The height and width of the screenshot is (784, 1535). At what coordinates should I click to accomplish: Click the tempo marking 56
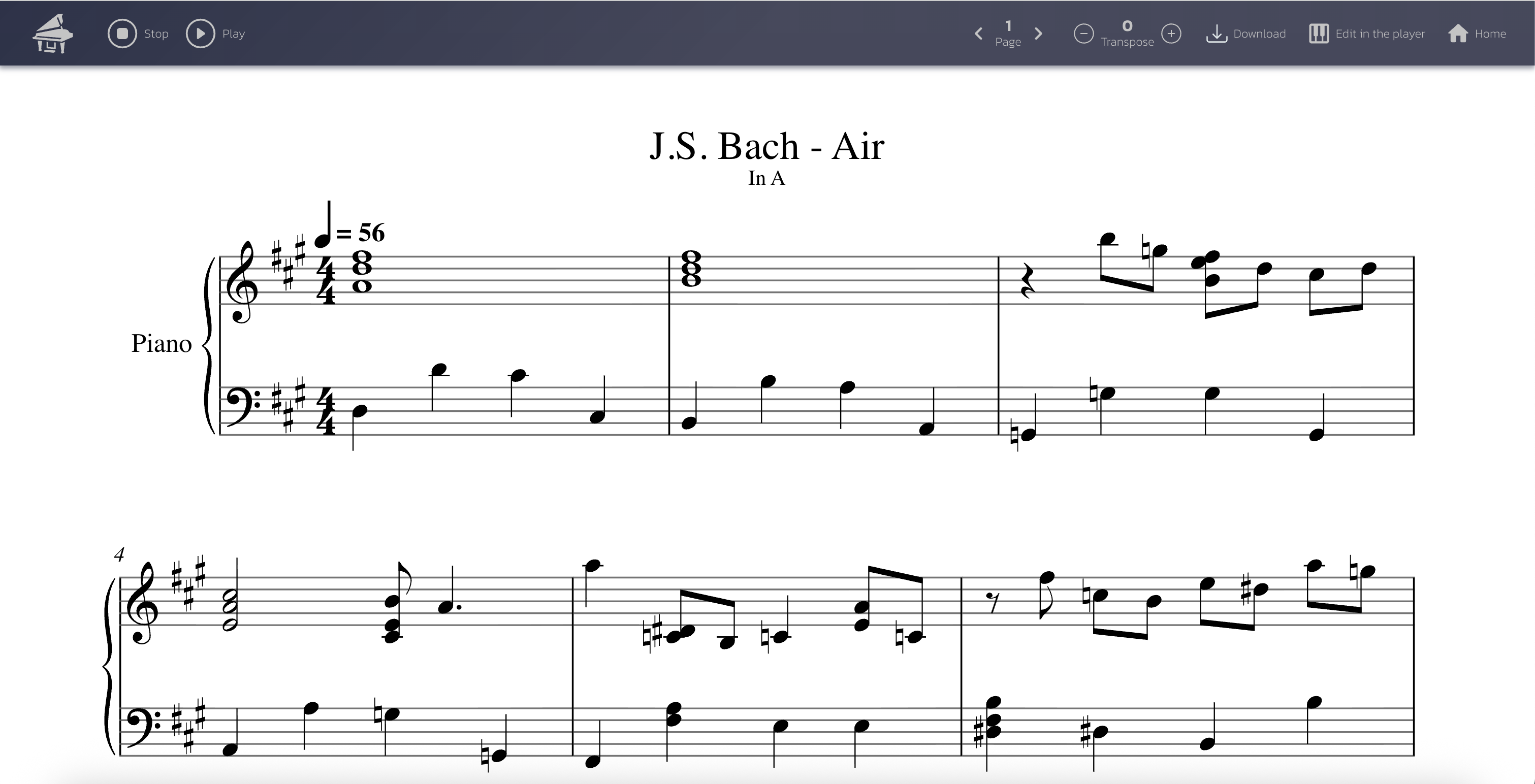tap(371, 233)
